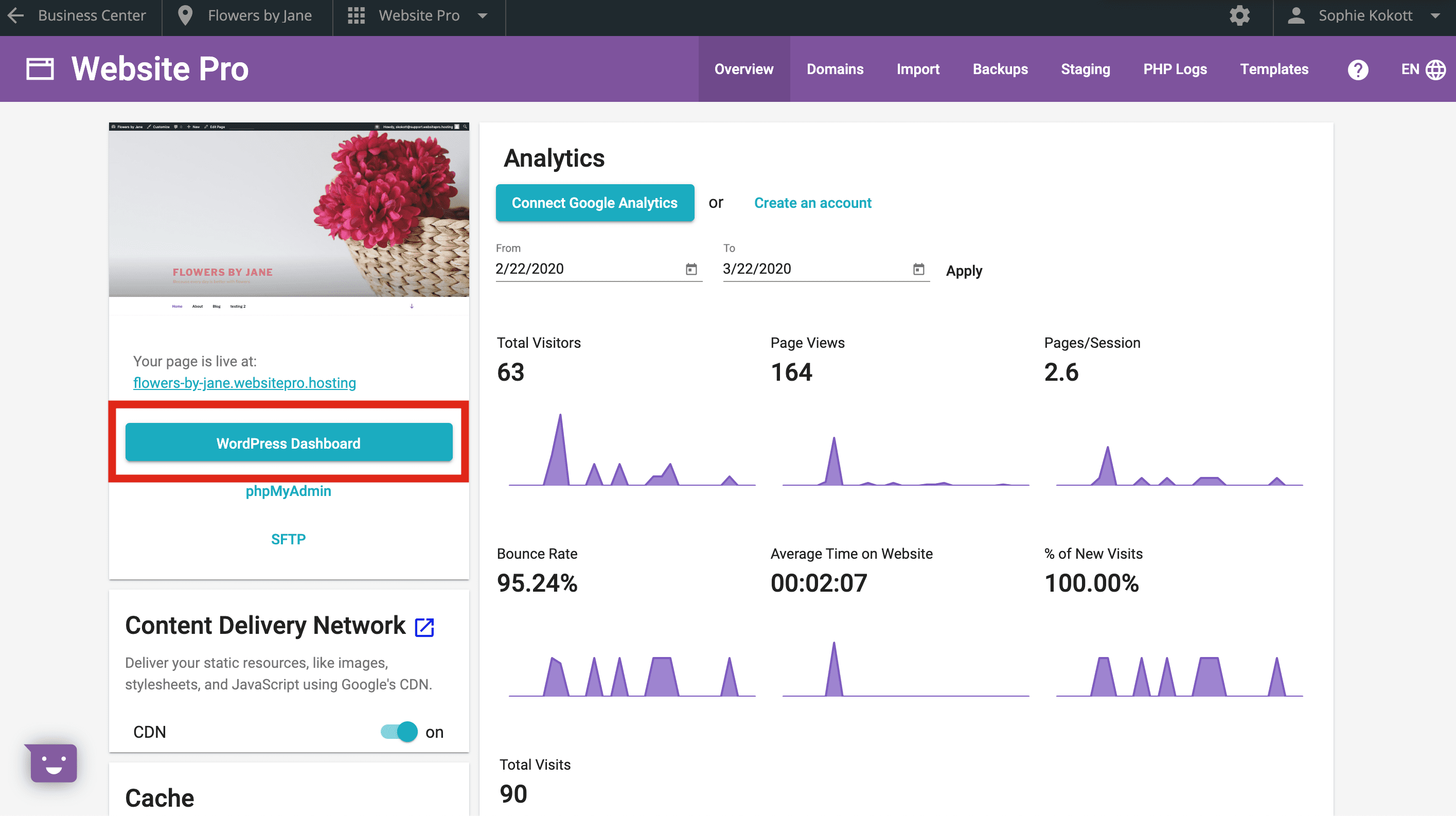Open the To date calendar picker icon
This screenshot has height=816, width=1456.
tap(918, 269)
